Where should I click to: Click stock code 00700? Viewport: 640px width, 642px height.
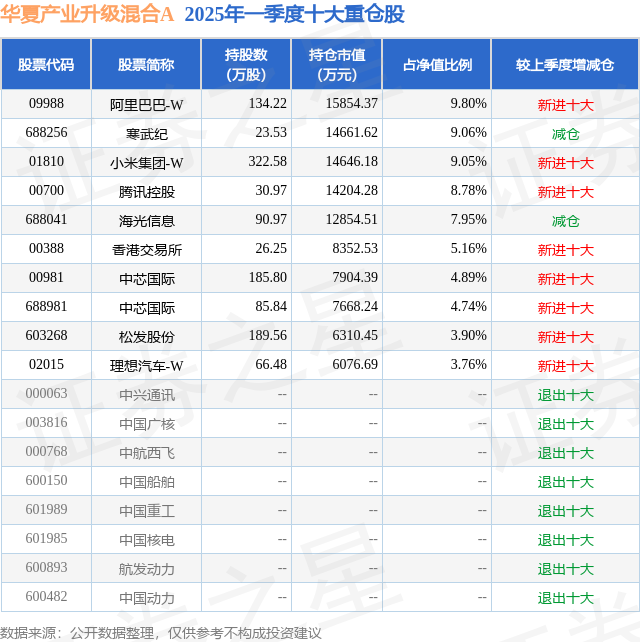point(46,191)
